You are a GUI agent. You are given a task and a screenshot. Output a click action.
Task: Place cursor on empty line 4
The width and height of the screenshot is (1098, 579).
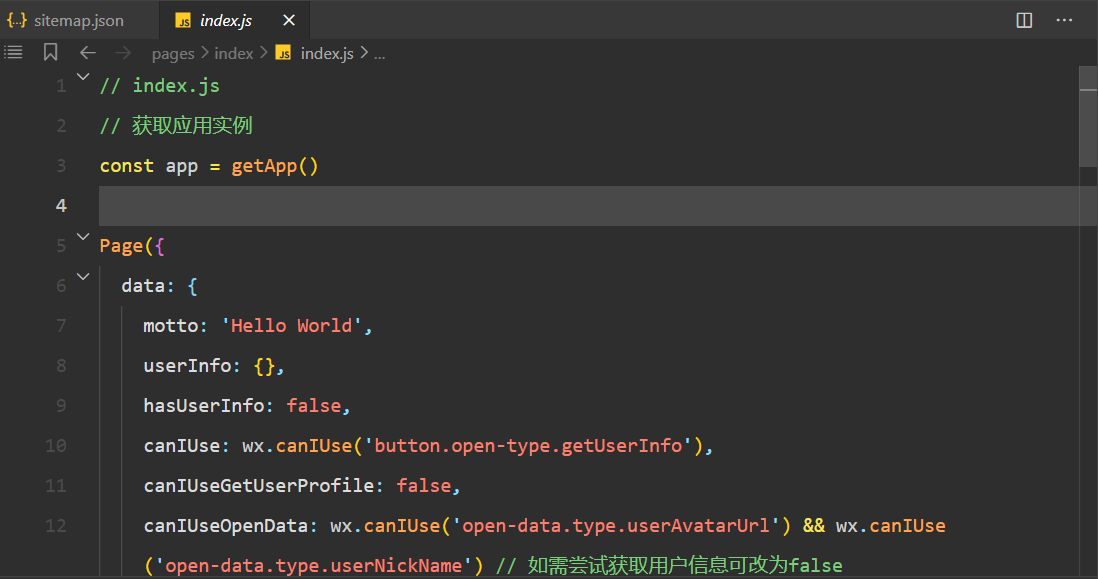click(x=500, y=206)
